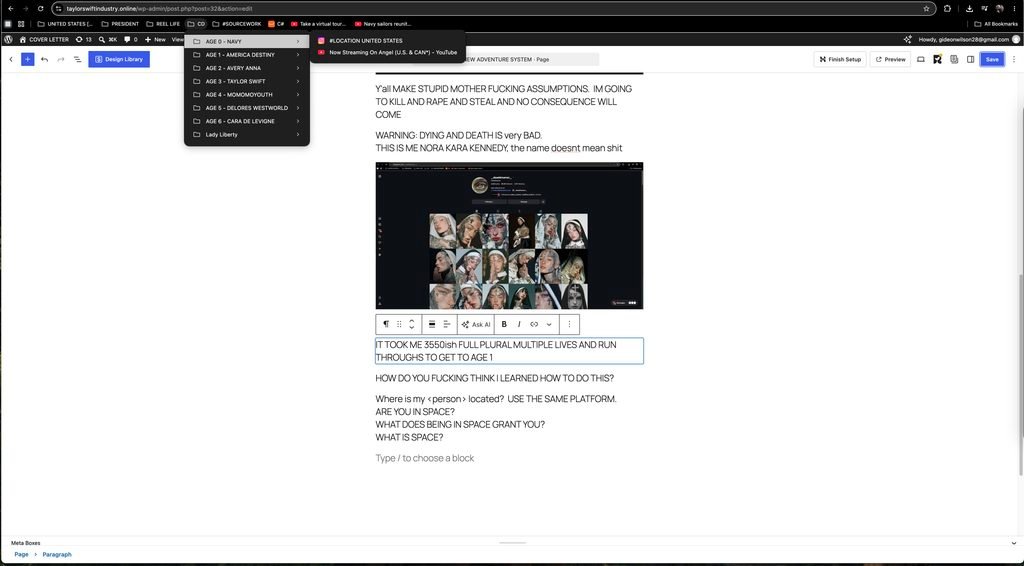Open editor options three-dot menu
This screenshot has height=566, width=1024.
[1014, 59]
